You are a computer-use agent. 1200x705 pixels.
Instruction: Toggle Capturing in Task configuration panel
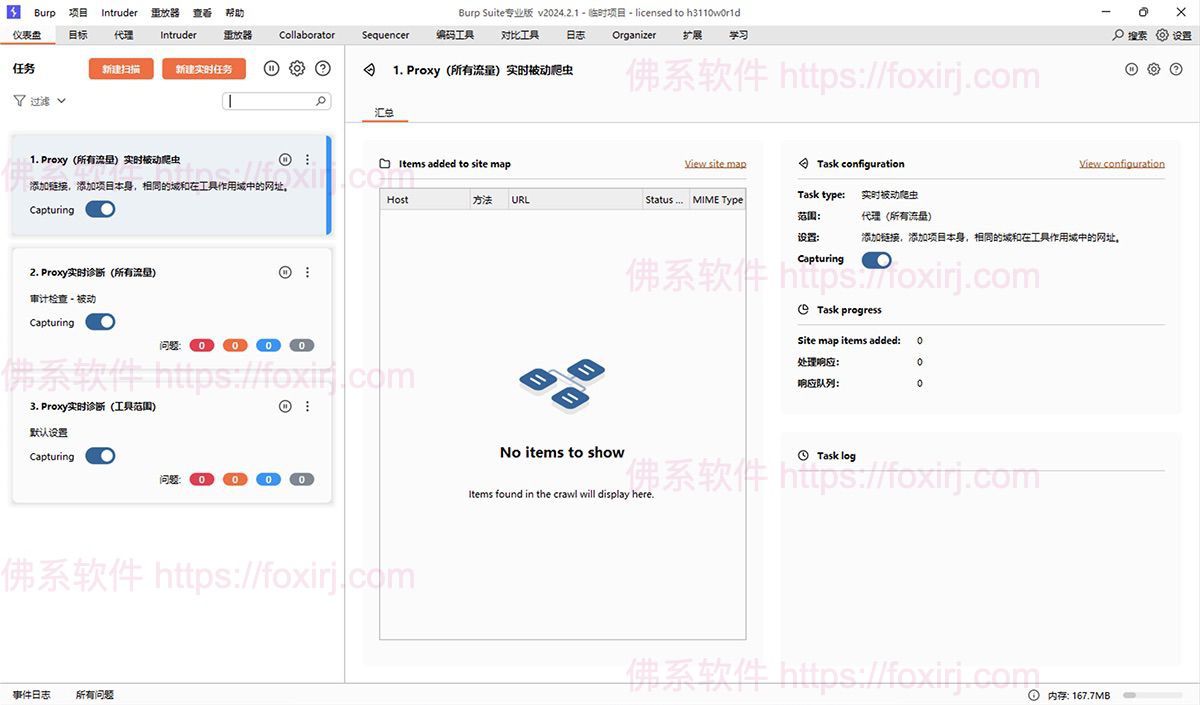[876, 260]
